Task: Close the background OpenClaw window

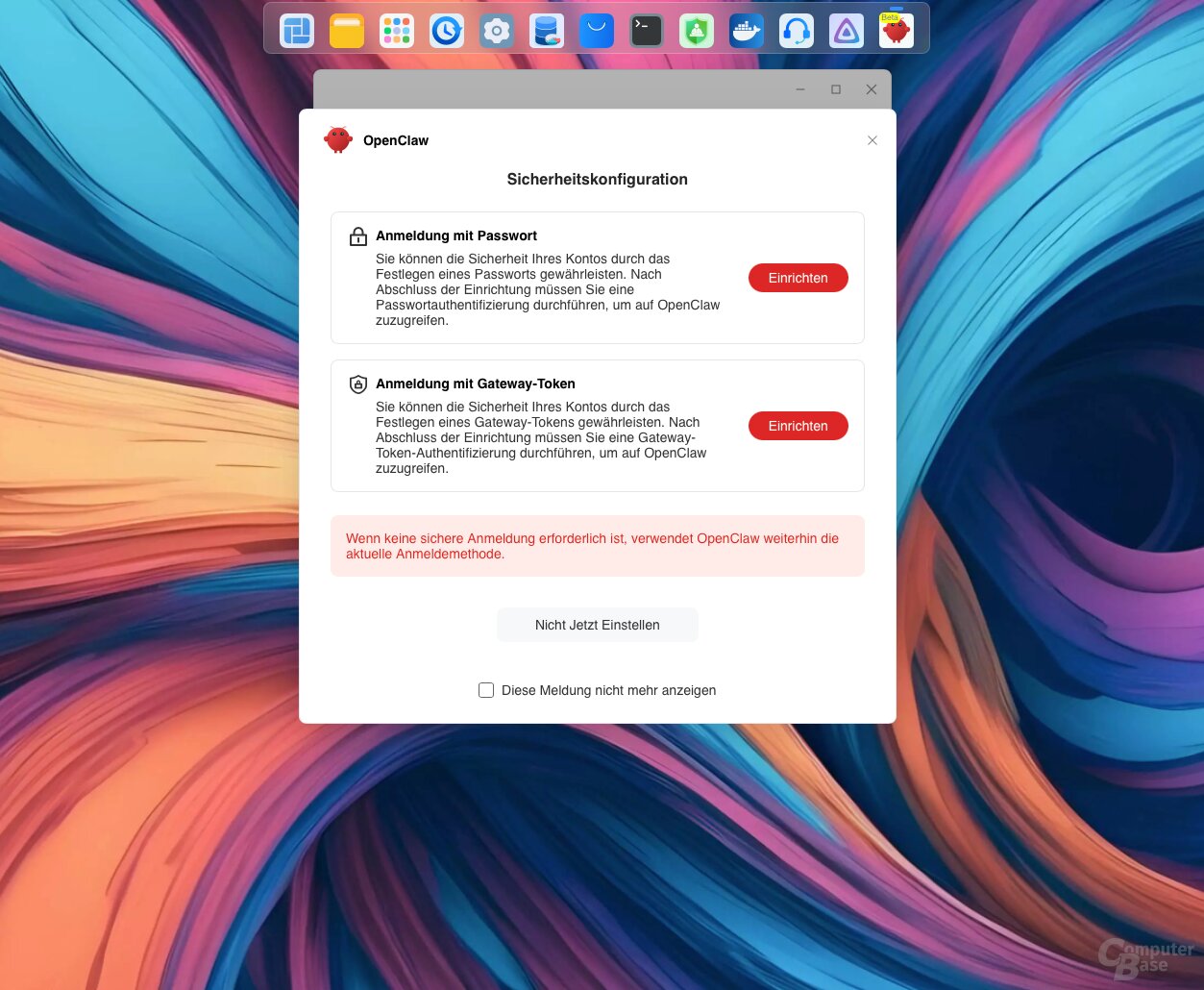Action: click(x=872, y=89)
